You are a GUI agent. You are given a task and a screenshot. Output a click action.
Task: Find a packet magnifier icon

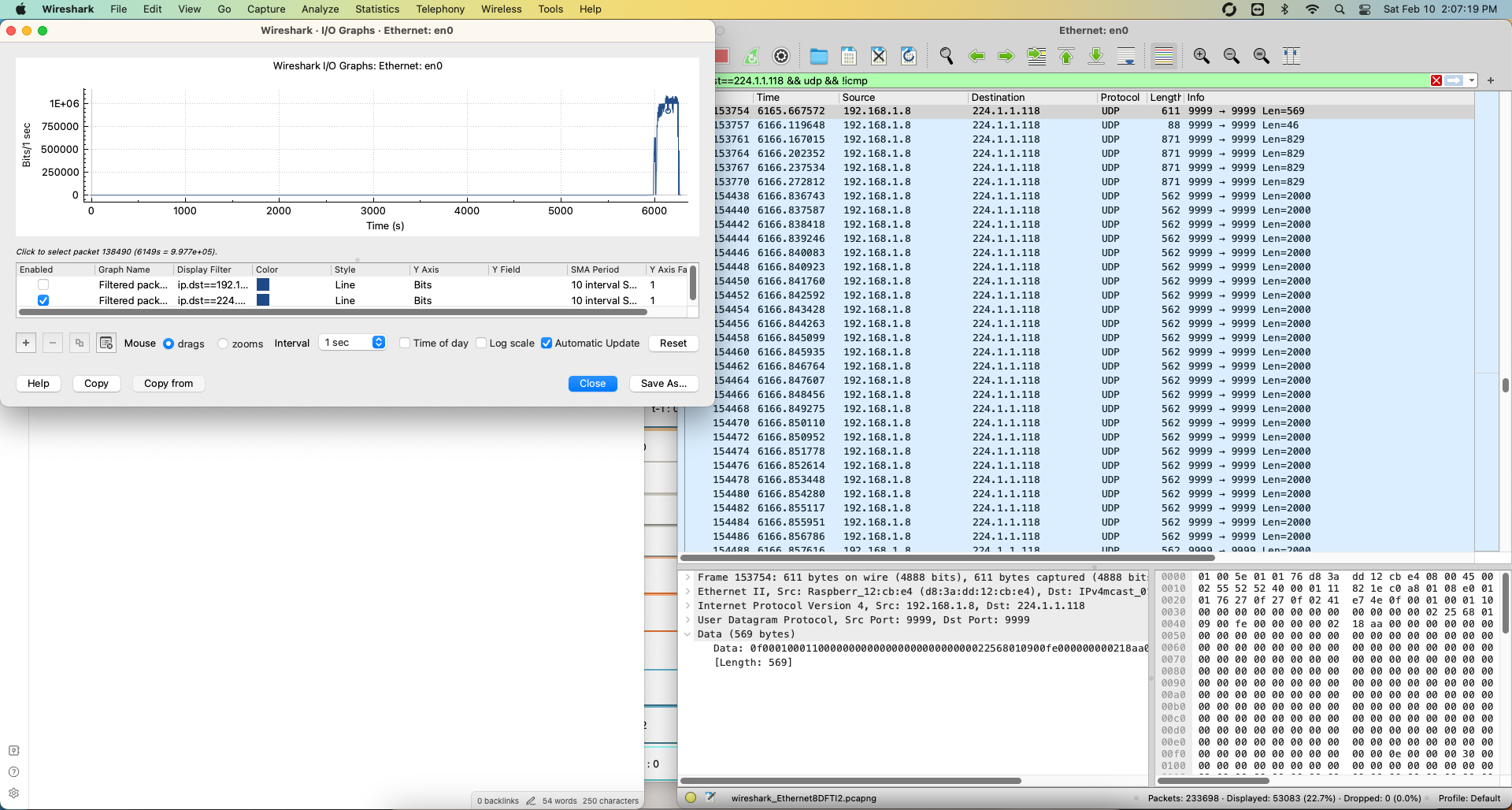point(947,56)
